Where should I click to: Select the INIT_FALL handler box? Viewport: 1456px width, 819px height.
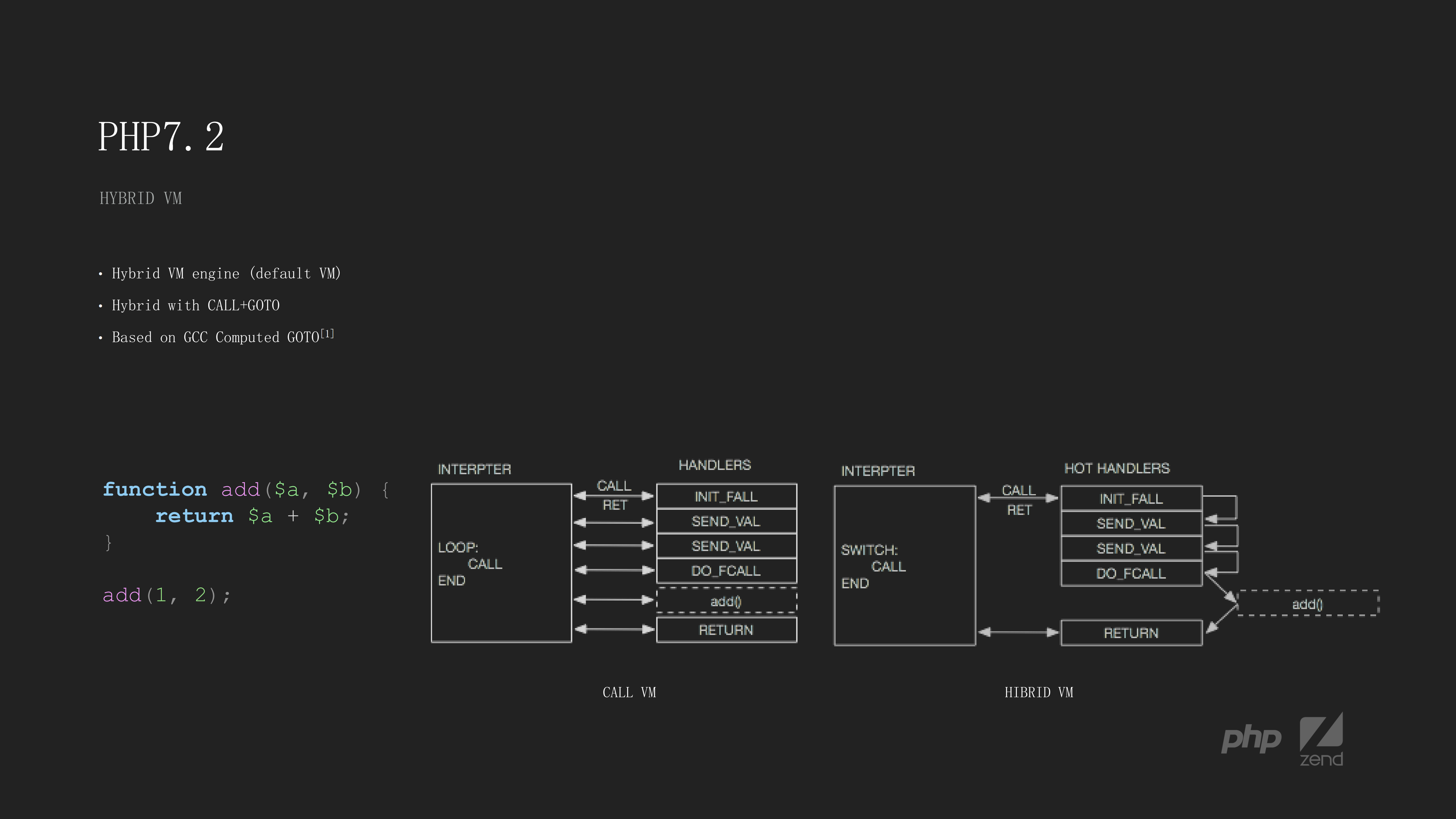(x=726, y=496)
